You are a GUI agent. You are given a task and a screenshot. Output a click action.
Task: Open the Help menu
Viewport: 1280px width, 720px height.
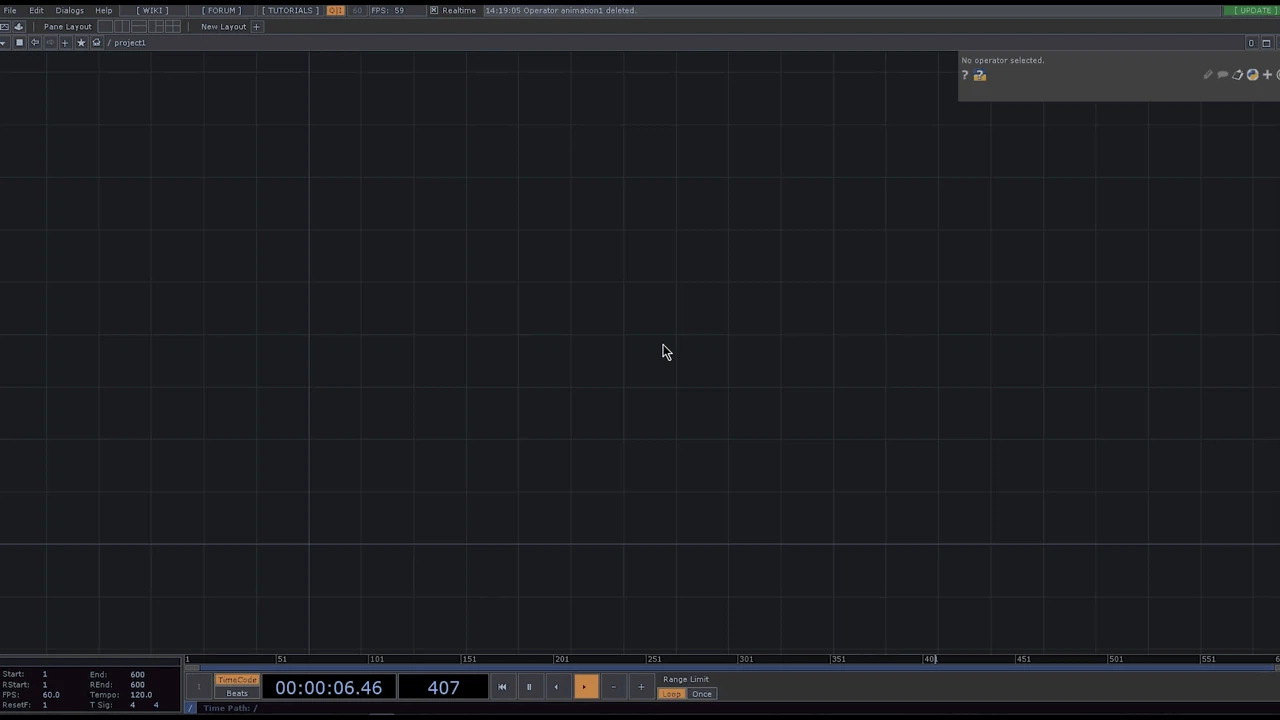tap(104, 11)
